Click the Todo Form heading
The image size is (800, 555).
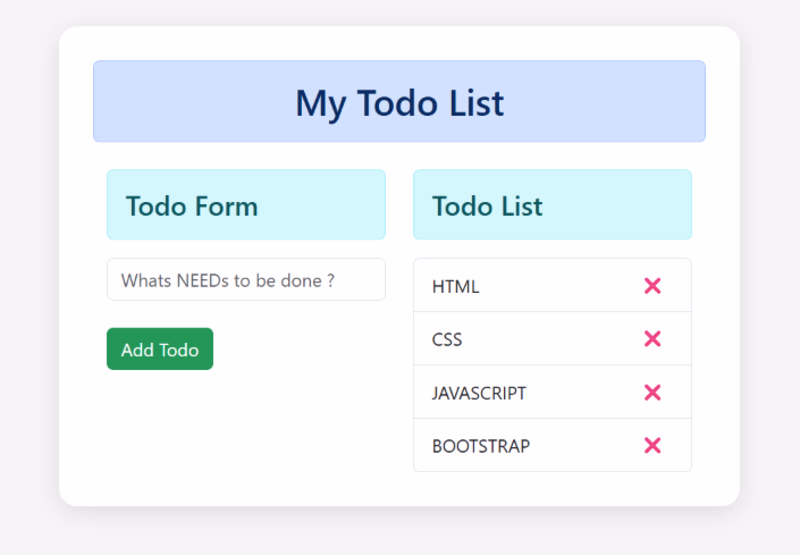click(192, 206)
